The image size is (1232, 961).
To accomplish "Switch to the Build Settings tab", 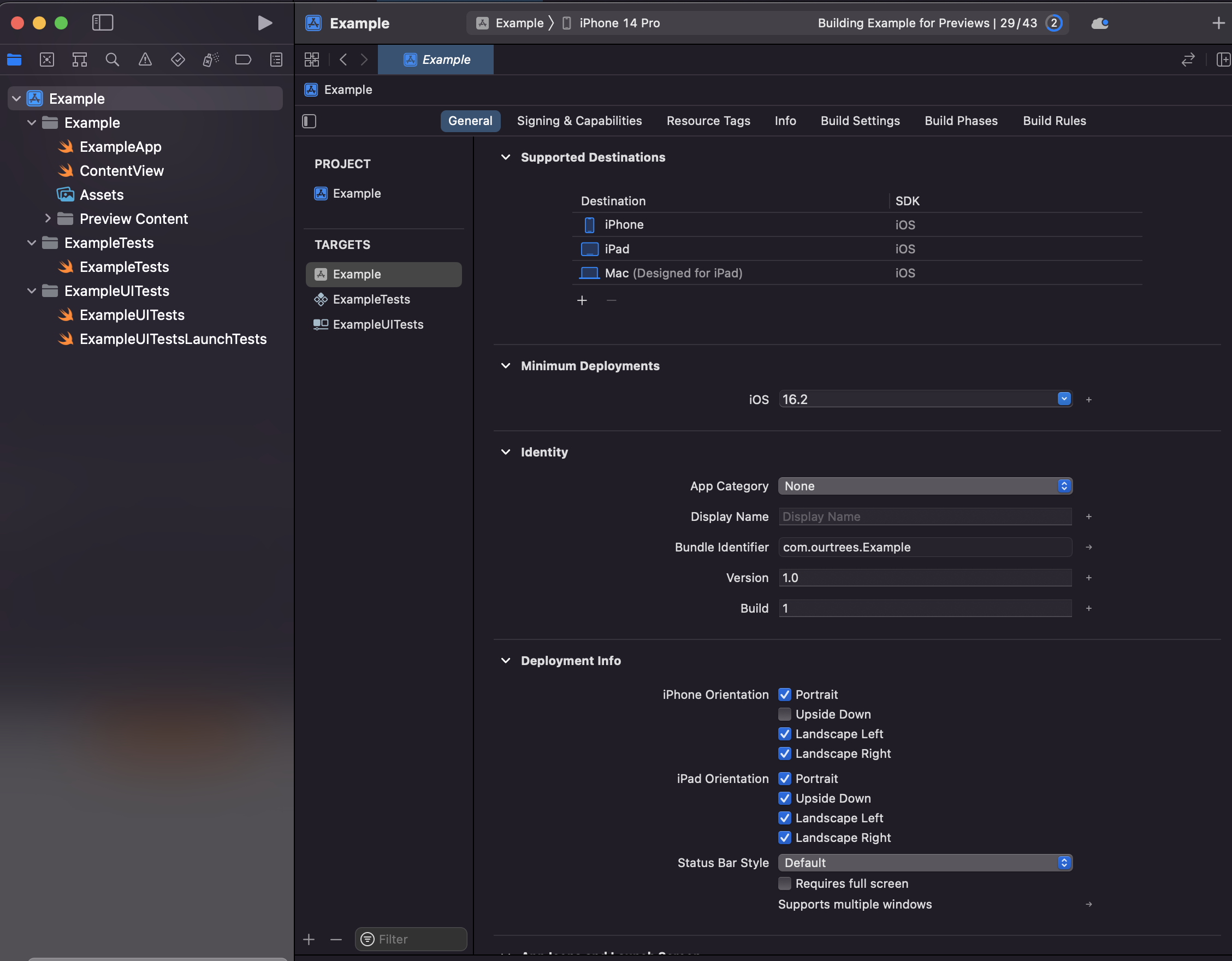I will pyautogui.click(x=860, y=121).
